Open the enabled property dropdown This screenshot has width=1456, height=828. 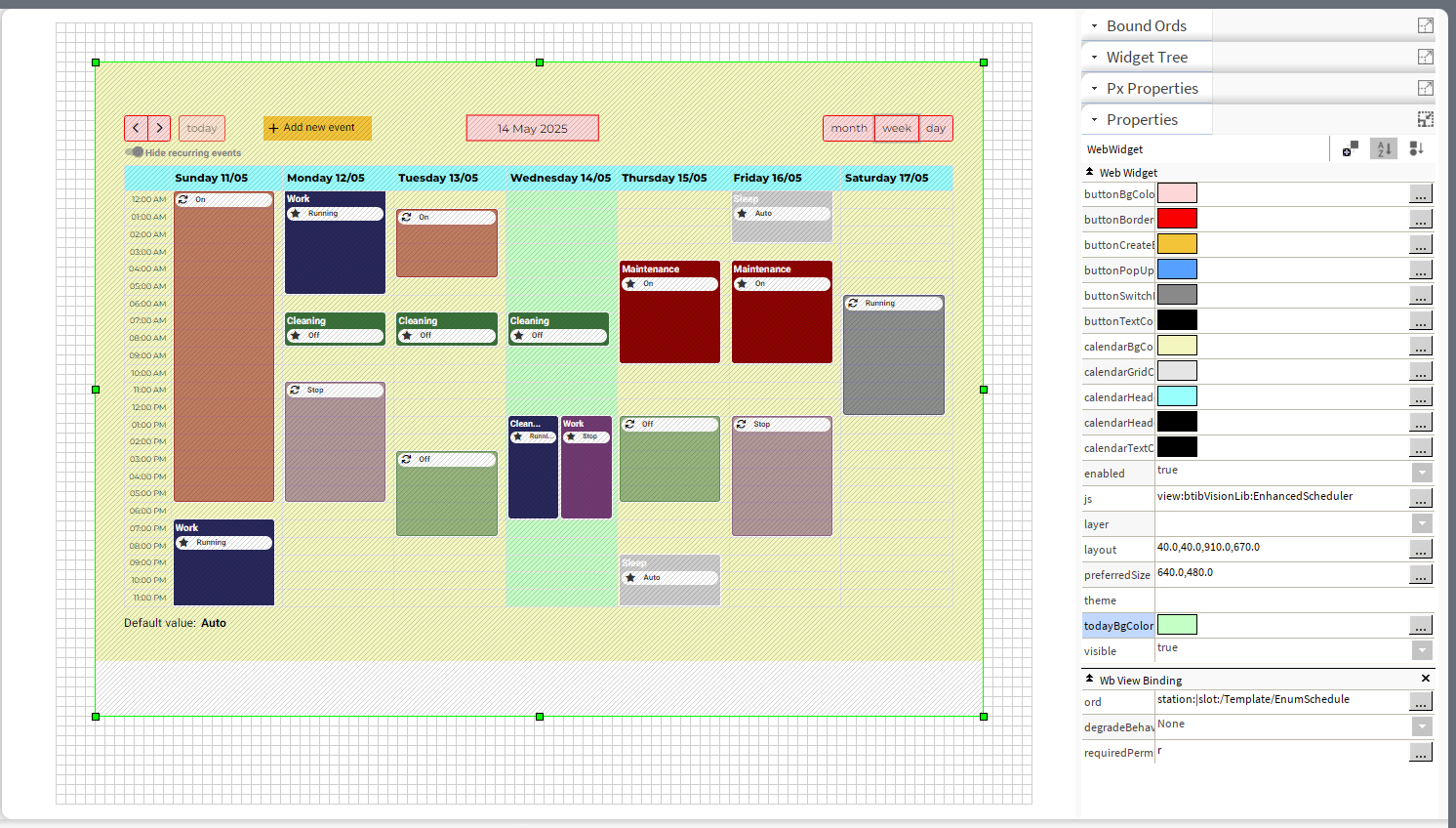1422,473
